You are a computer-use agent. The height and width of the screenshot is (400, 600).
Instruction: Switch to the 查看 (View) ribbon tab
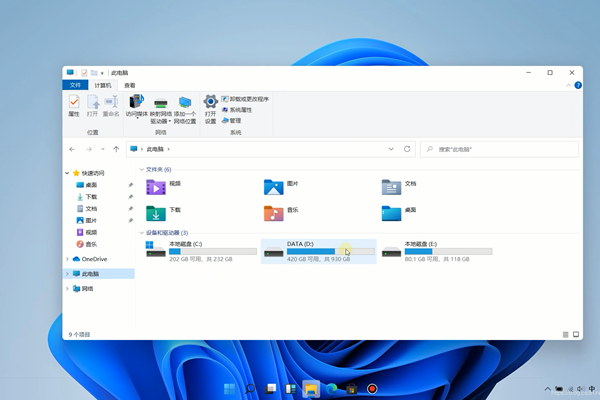pyautogui.click(x=130, y=86)
